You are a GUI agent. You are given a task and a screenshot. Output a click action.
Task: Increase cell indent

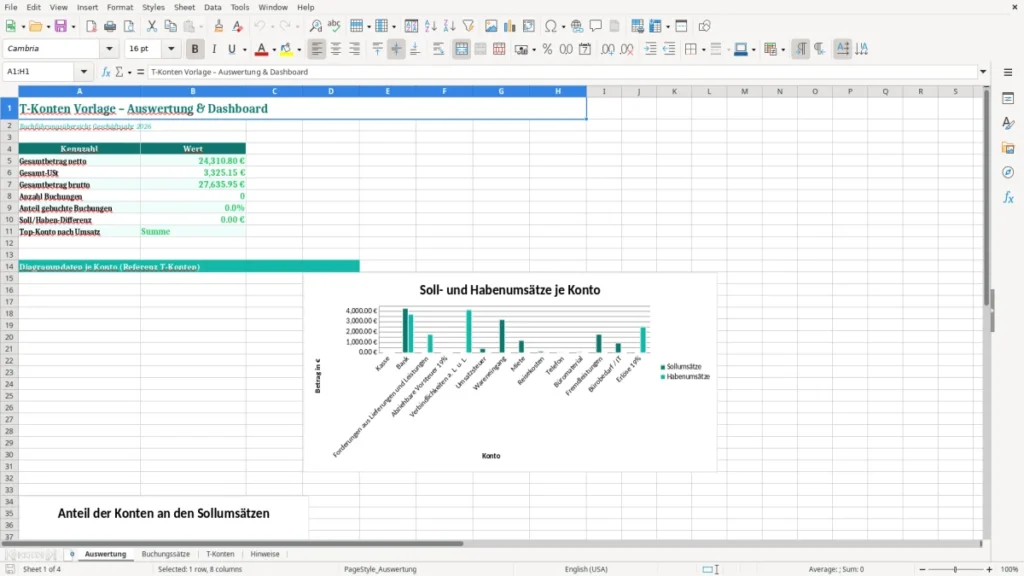coord(650,49)
